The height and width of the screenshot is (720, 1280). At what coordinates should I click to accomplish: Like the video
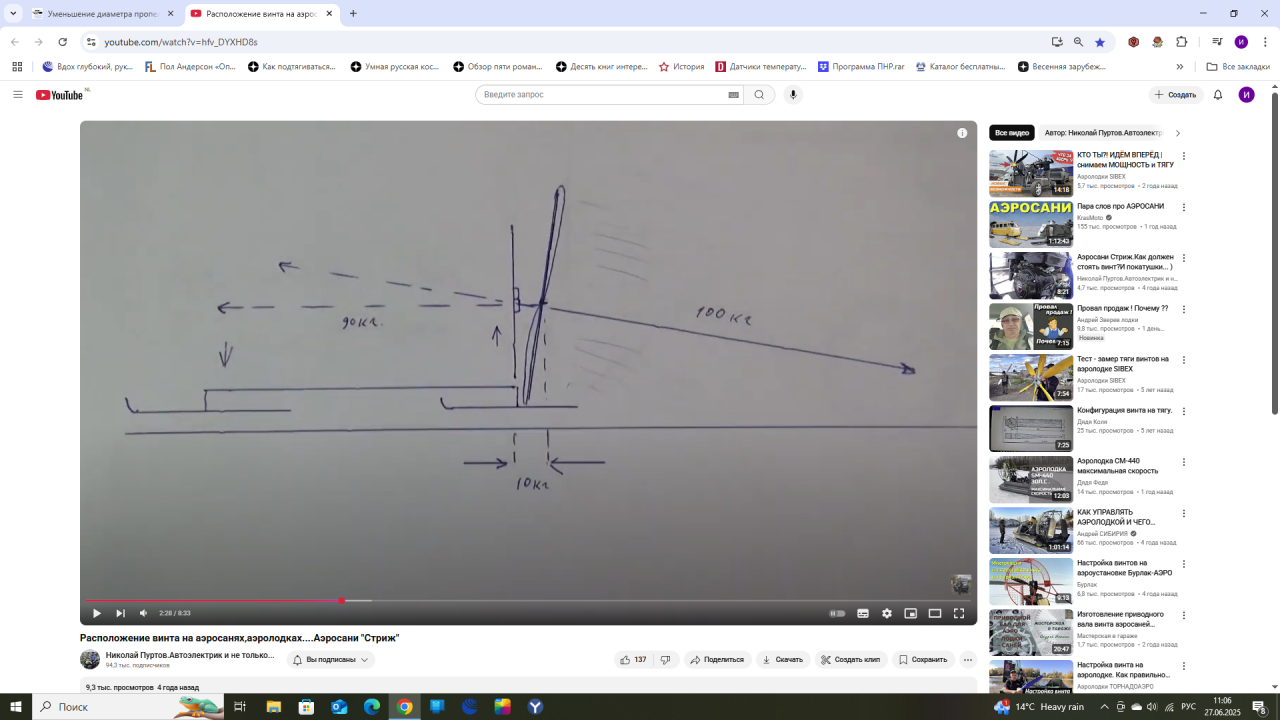click(633, 660)
